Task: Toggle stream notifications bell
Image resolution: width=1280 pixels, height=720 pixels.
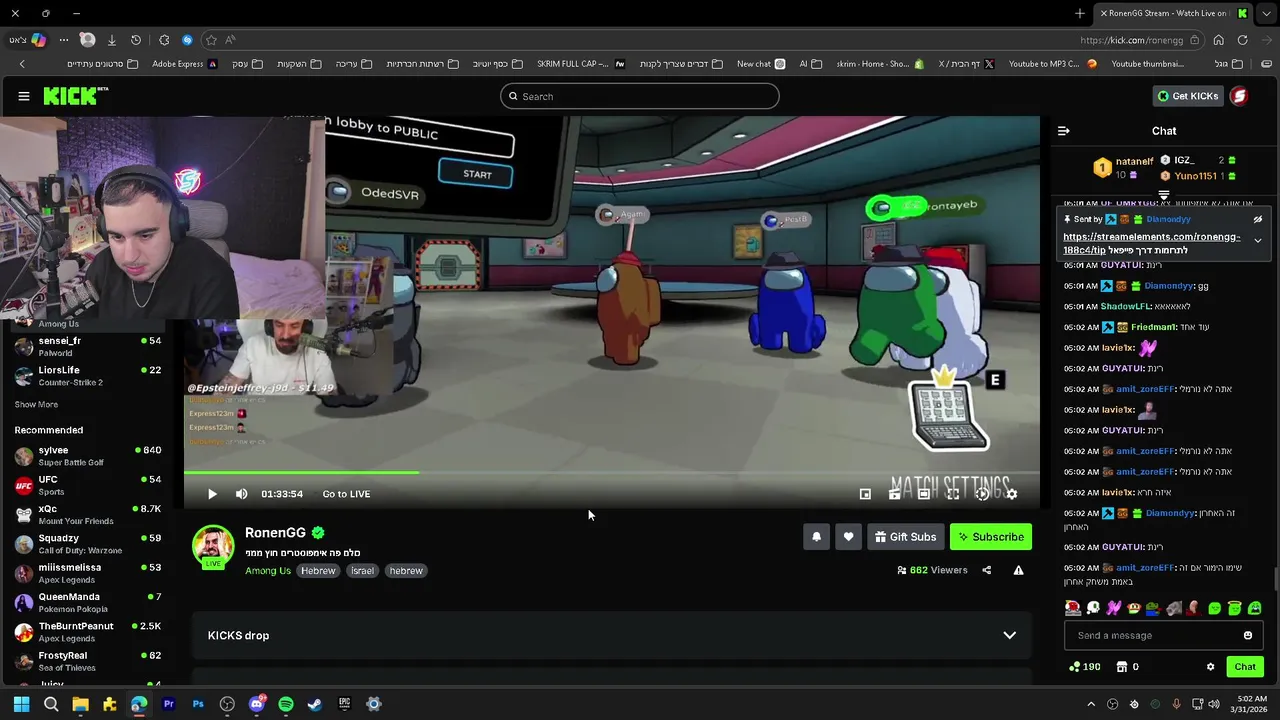Action: point(816,537)
